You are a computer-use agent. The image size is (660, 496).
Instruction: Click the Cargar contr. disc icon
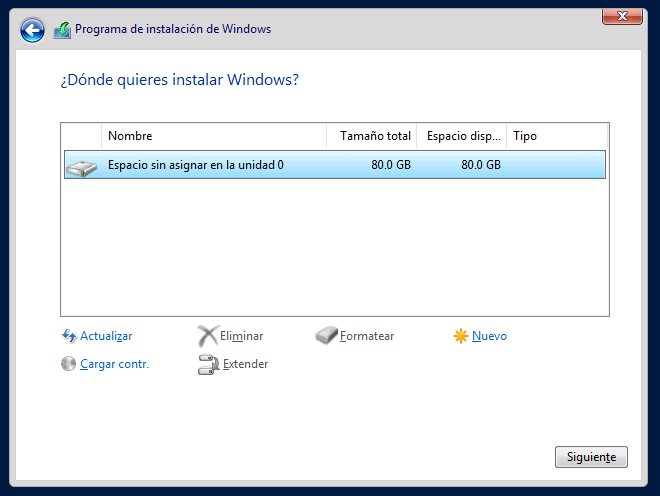coord(68,364)
